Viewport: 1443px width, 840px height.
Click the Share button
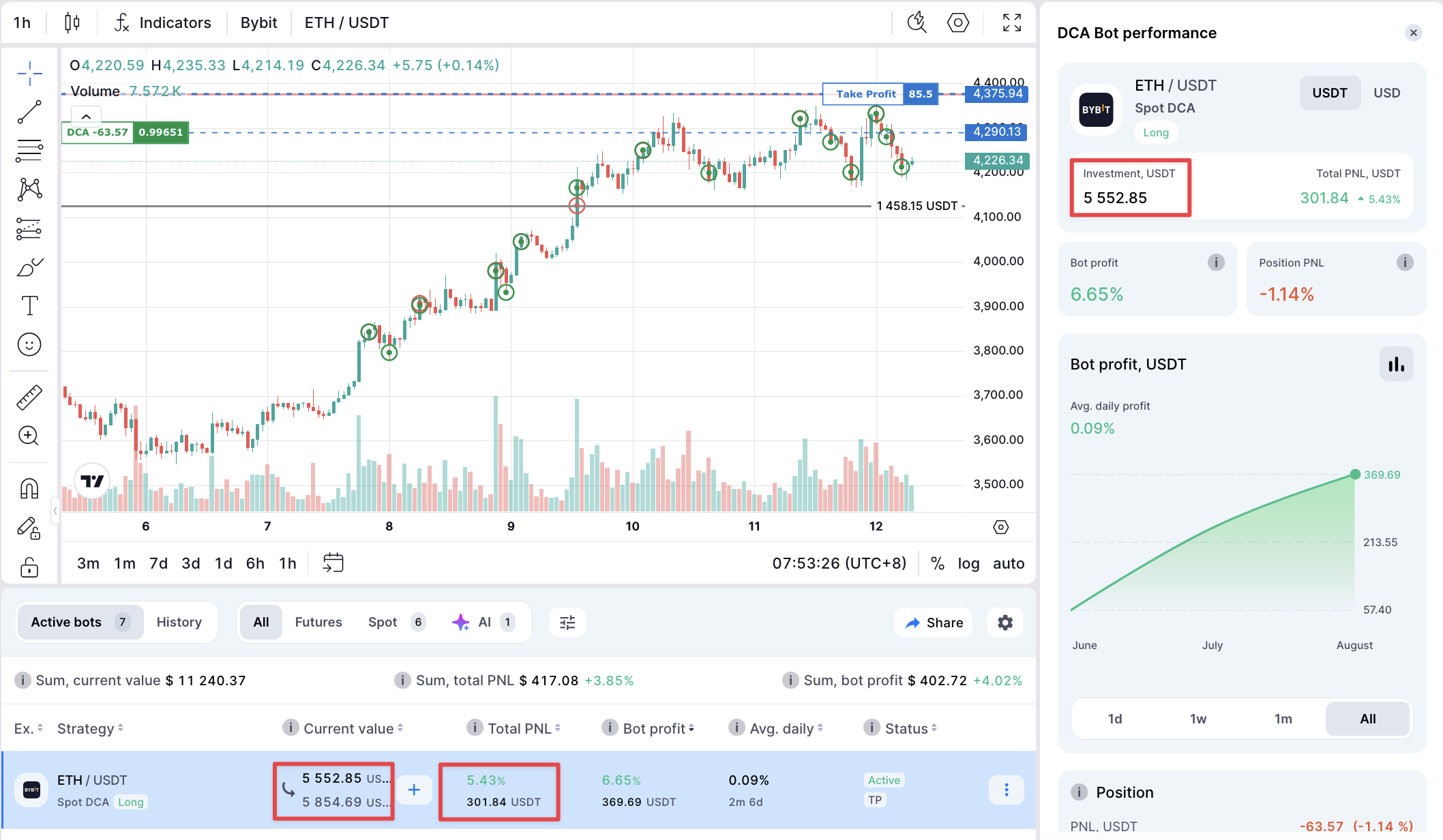[x=934, y=622]
